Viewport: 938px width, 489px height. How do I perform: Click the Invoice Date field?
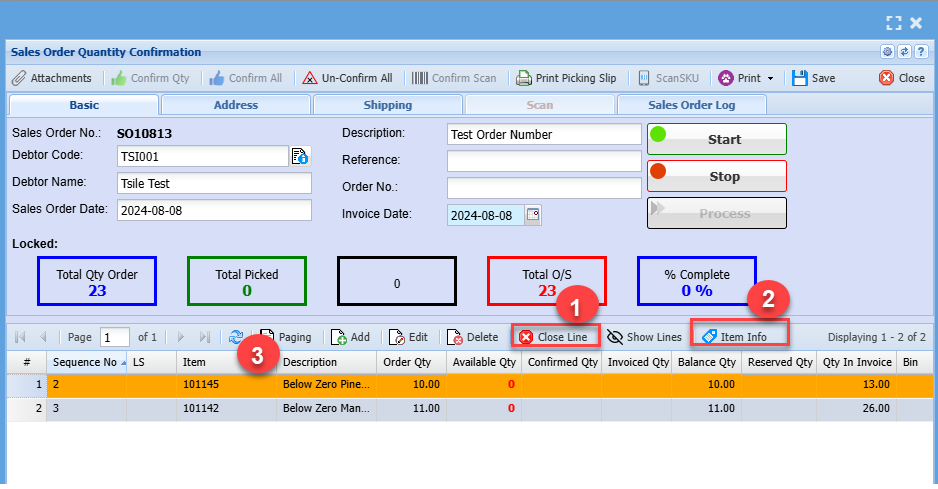click(486, 215)
